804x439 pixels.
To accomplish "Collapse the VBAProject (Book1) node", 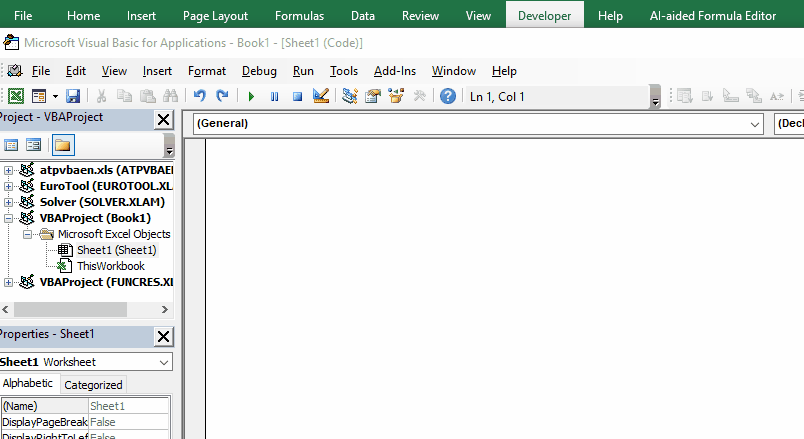I will point(8,218).
